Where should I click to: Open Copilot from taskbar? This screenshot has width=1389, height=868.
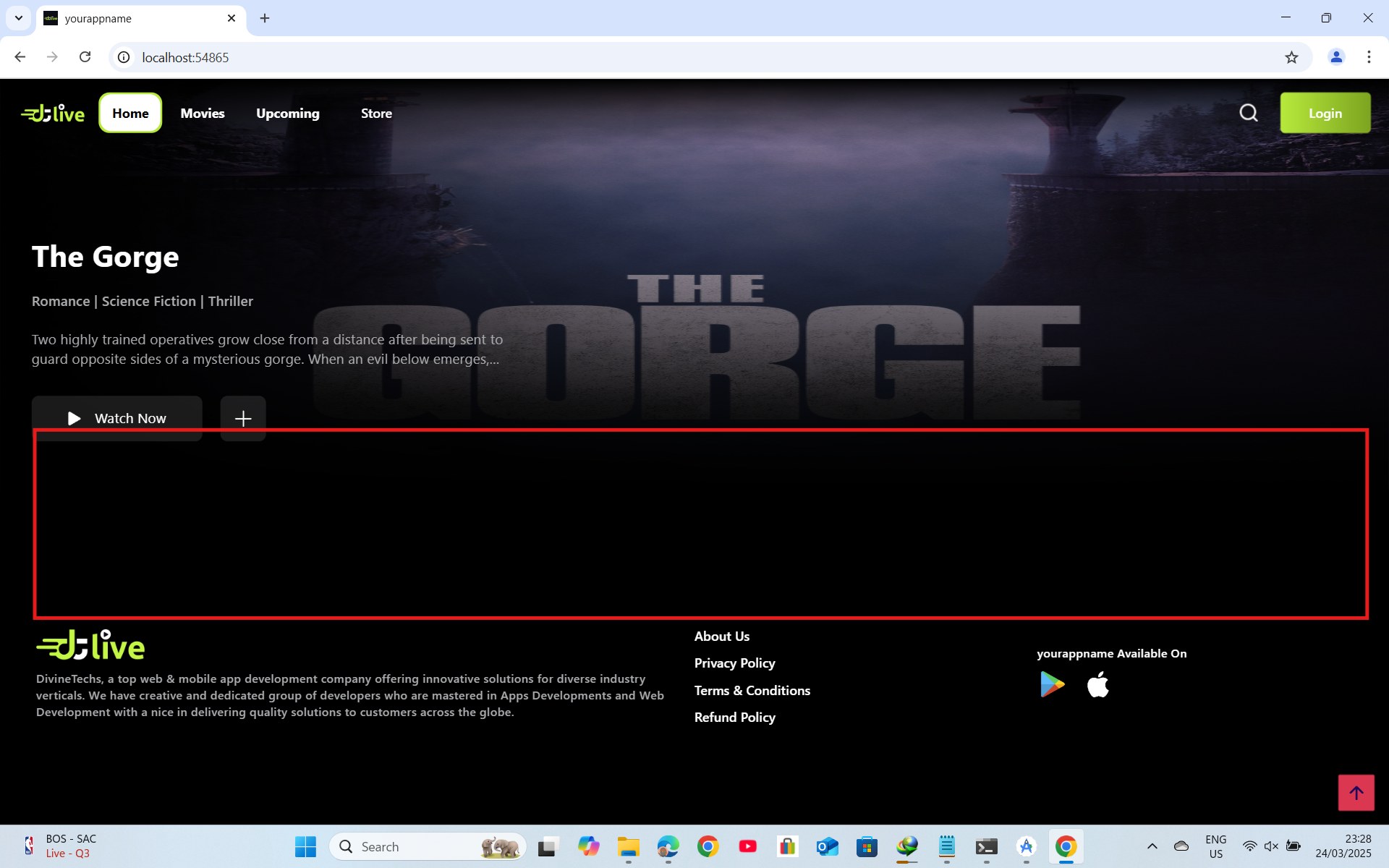pyautogui.click(x=588, y=846)
